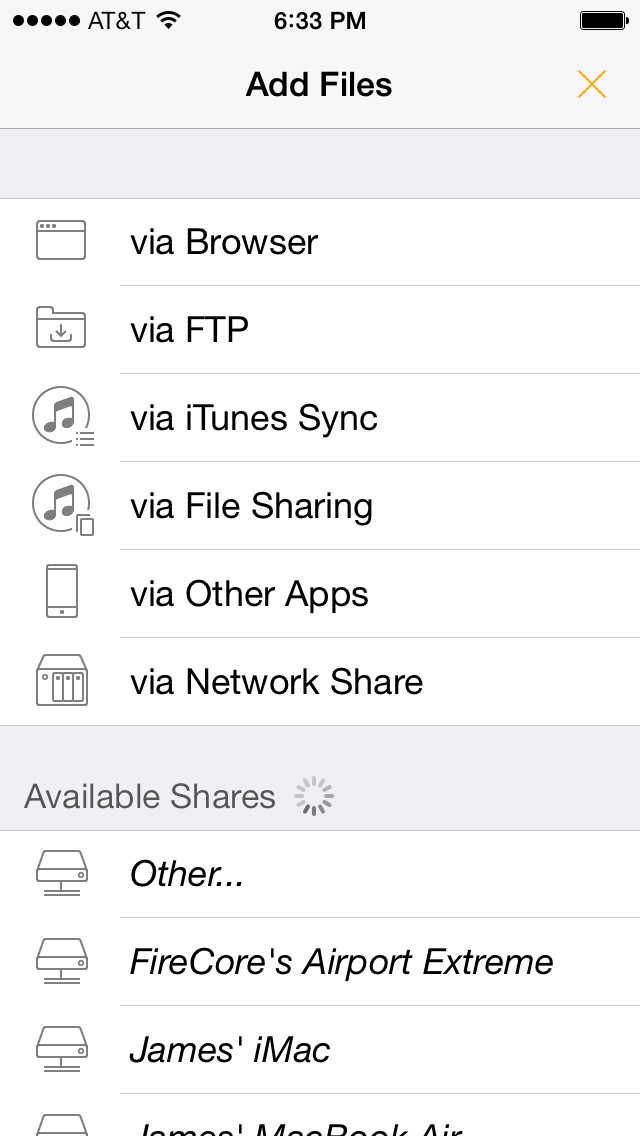Close the Add Files screen

592,85
